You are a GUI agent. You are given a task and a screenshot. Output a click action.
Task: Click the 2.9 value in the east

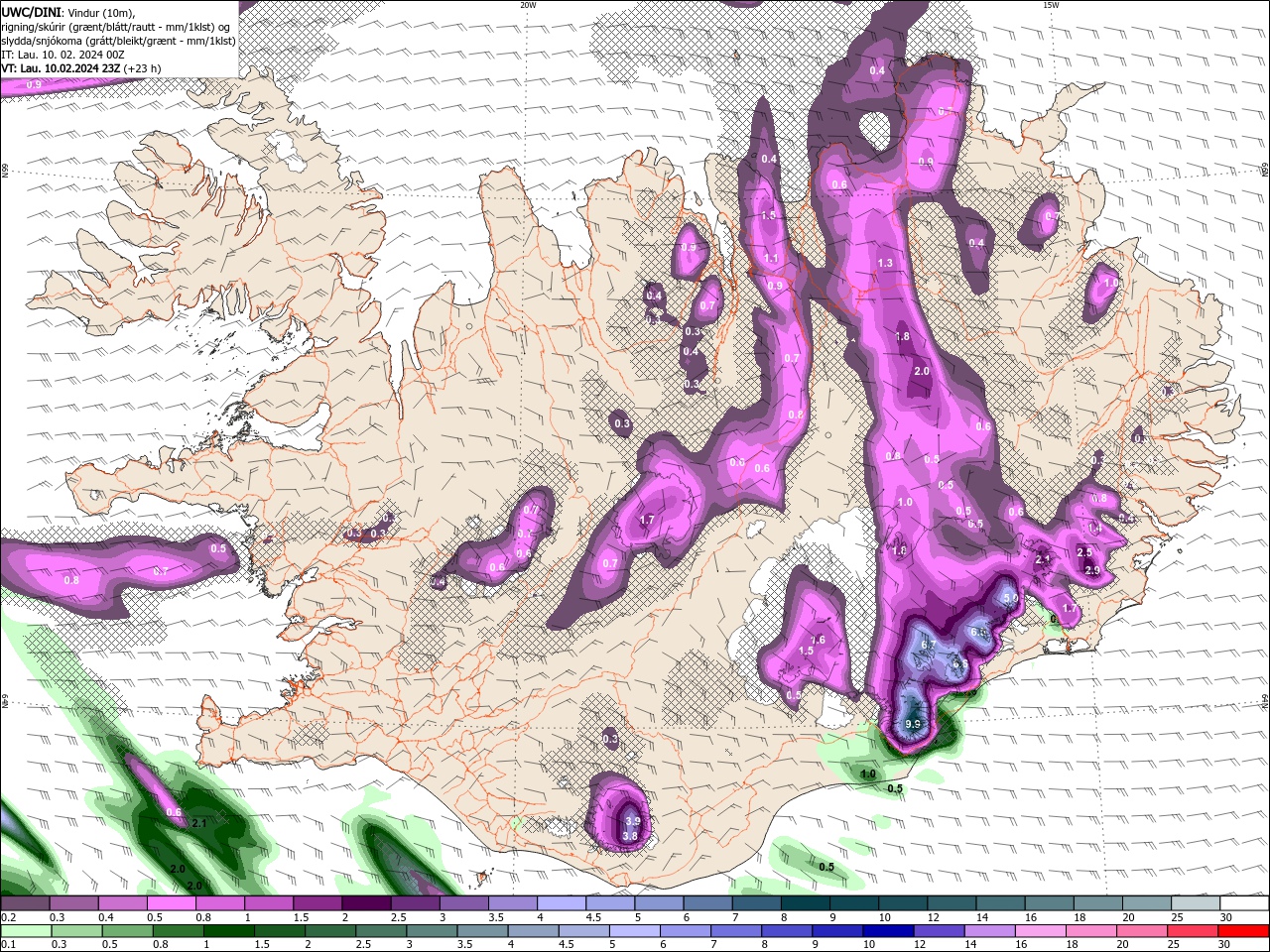tap(1092, 570)
